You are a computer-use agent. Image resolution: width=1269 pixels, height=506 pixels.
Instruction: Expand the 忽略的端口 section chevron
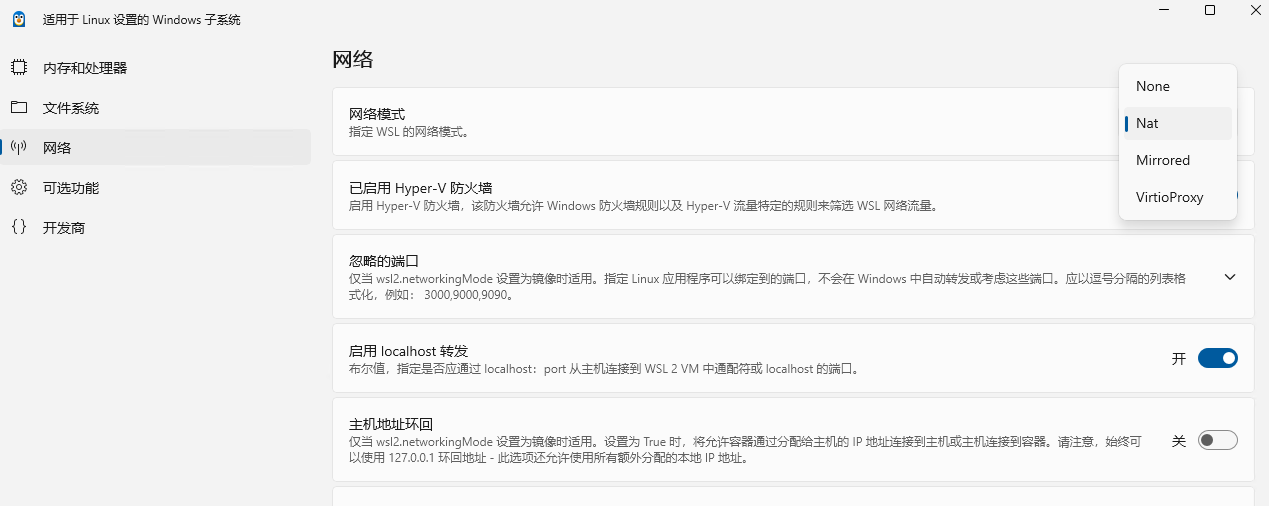1230,277
